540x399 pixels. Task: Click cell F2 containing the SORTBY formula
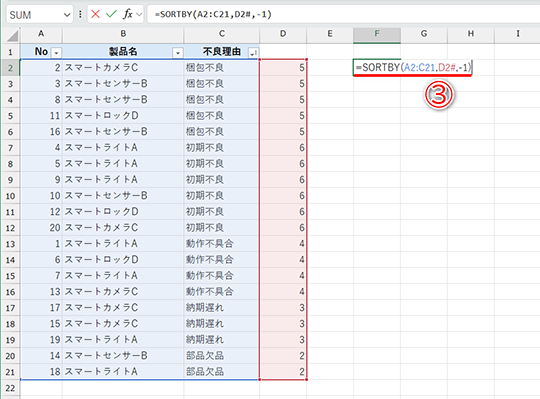click(413, 67)
